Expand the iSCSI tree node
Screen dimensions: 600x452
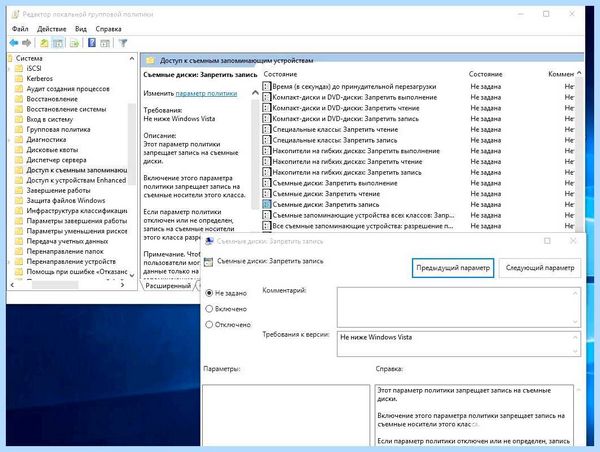point(10,69)
